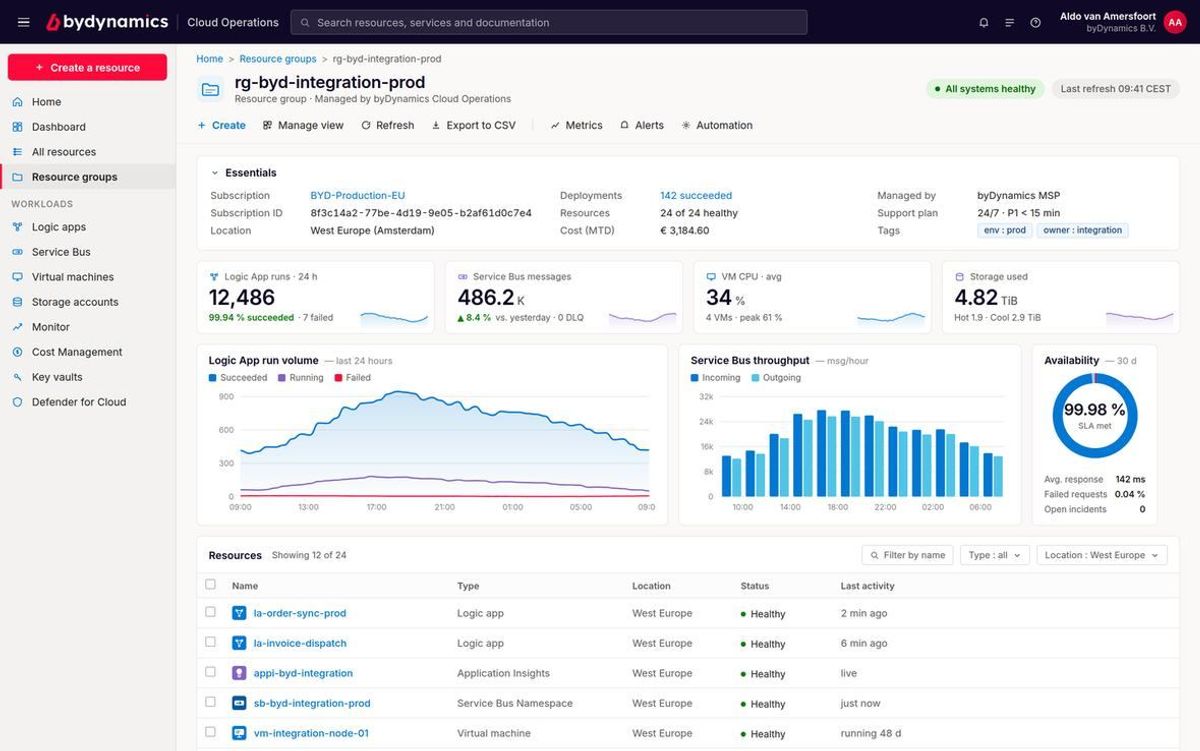Check the la-invoice-dispatch row checkbox
Screen dimensions: 1200x751
click(210, 642)
